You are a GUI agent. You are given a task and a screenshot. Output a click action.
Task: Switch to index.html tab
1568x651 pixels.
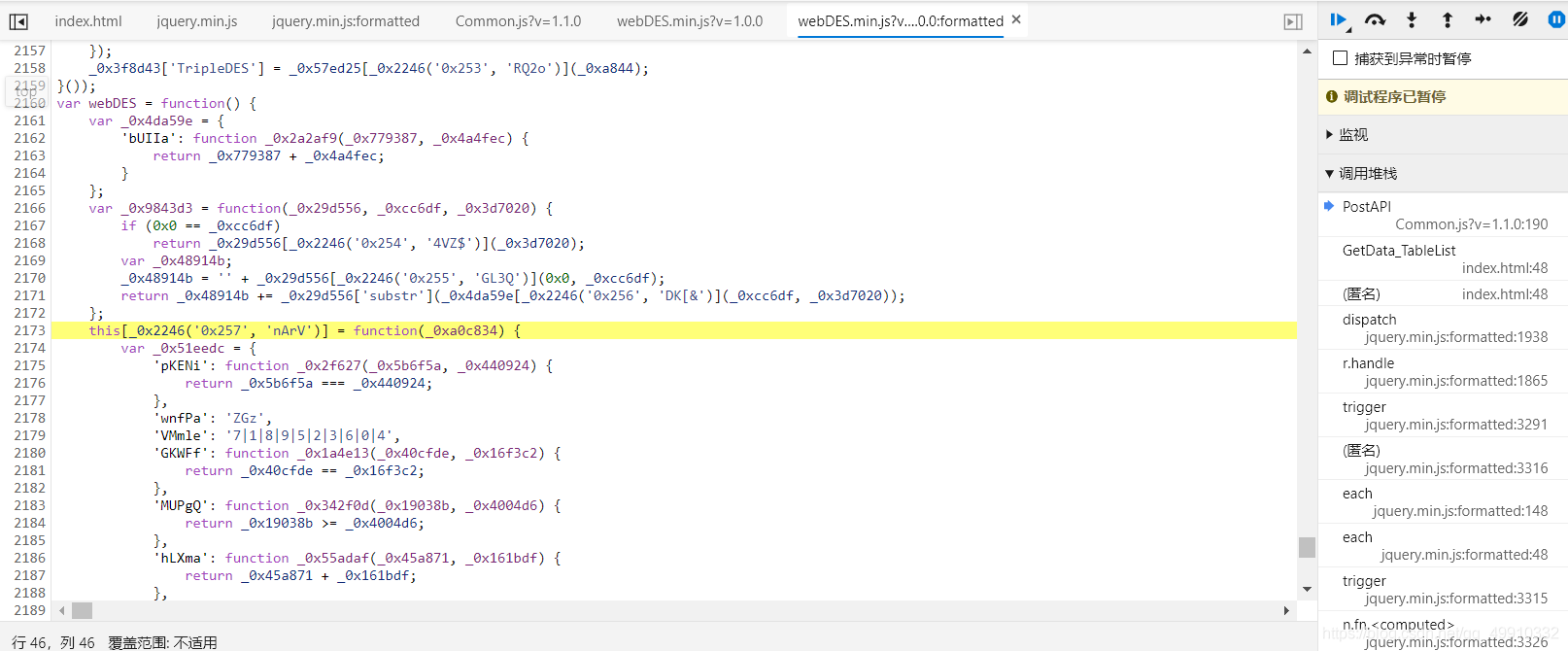pos(88,20)
